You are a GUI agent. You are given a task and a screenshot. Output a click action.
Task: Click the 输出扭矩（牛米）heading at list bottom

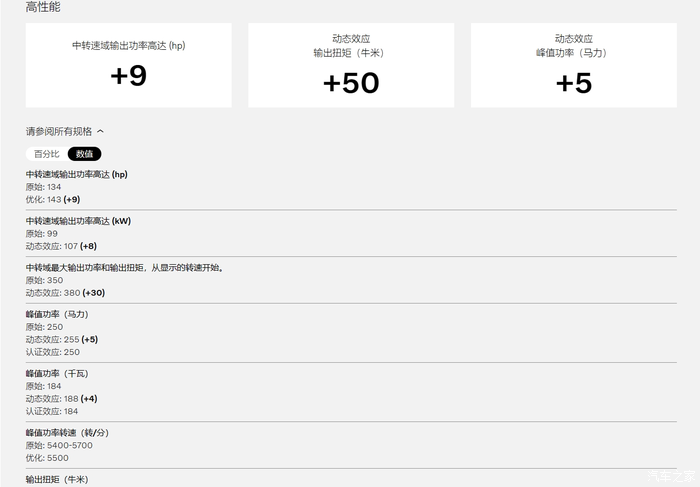(x=57, y=479)
